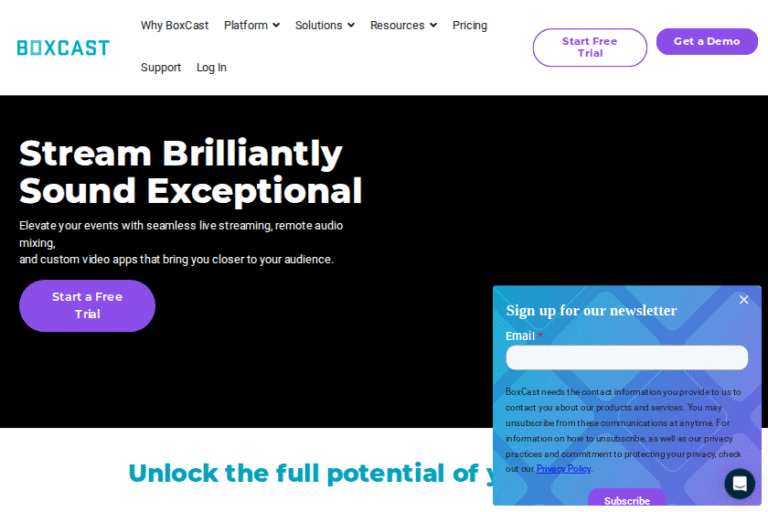Image resolution: width=768 pixels, height=512 pixels.
Task: Focus the newsletter Email input field
Action: pos(626,358)
